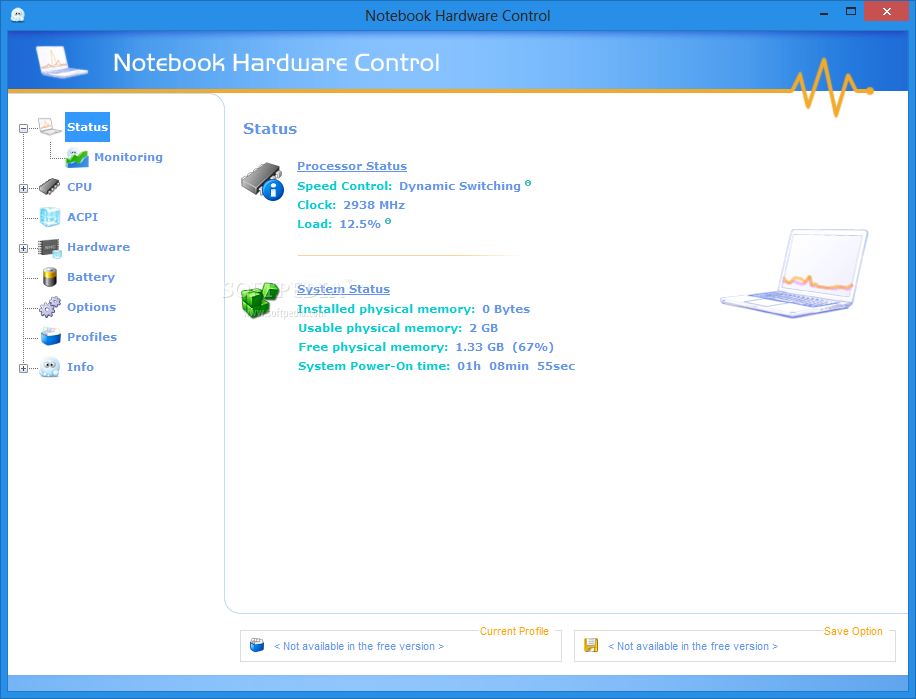Minimize the Notebook Hardware Control window
916x699 pixels.
pos(824,12)
